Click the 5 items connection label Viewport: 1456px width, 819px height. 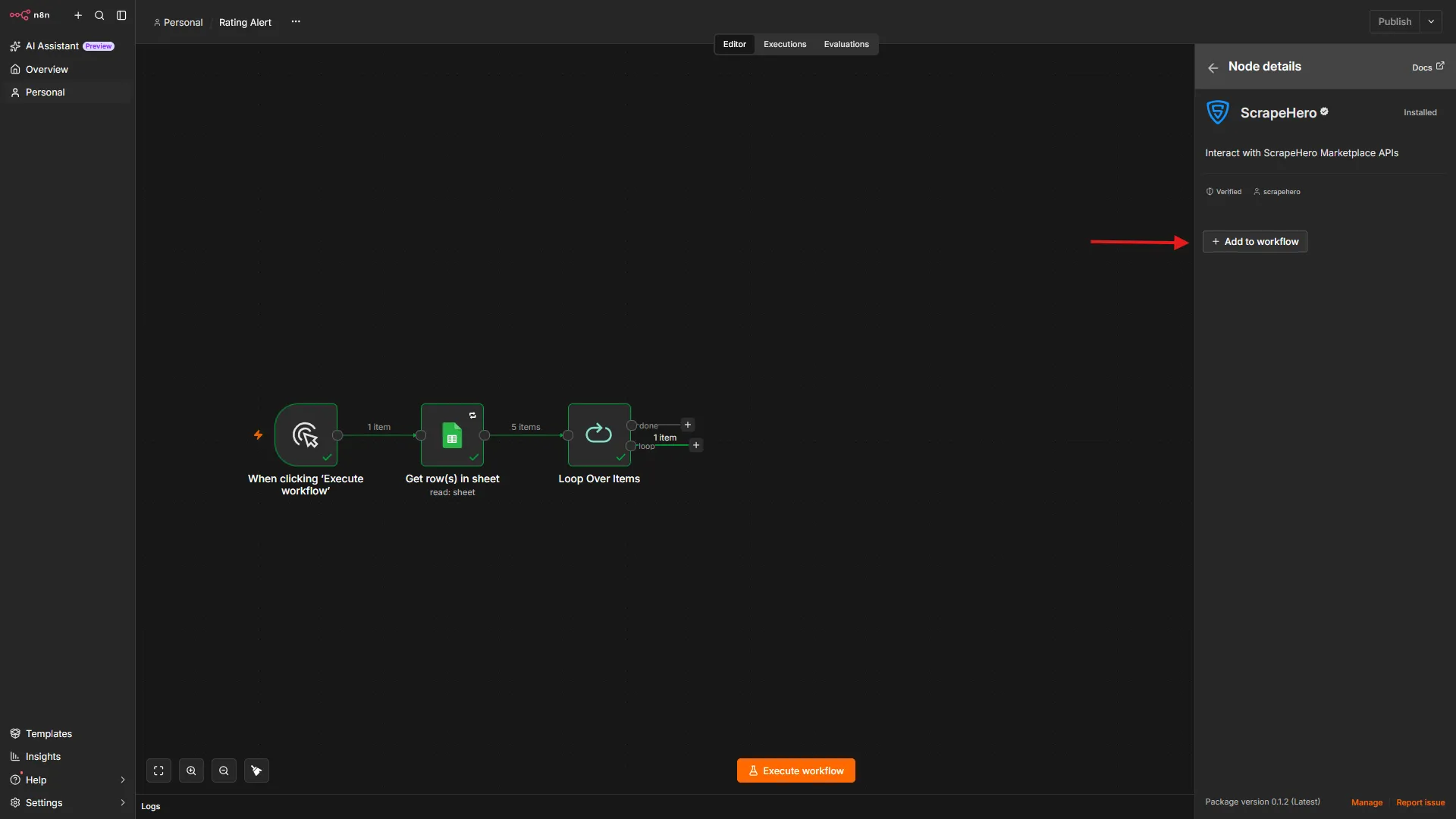point(526,427)
